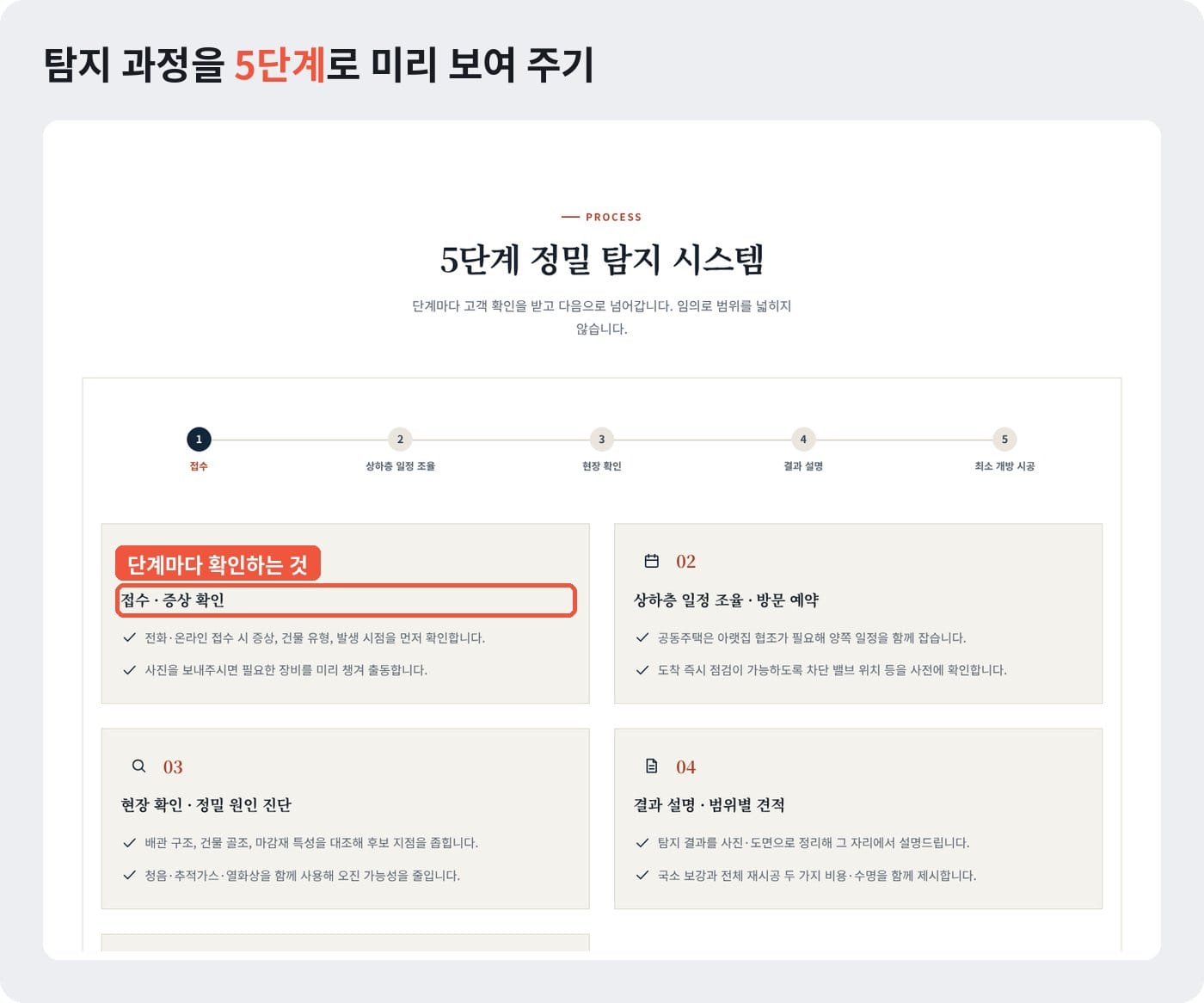Click card title 현장 확인 · 정밀 원인 진단
Screen dimensions: 1204x1003
coord(206,805)
